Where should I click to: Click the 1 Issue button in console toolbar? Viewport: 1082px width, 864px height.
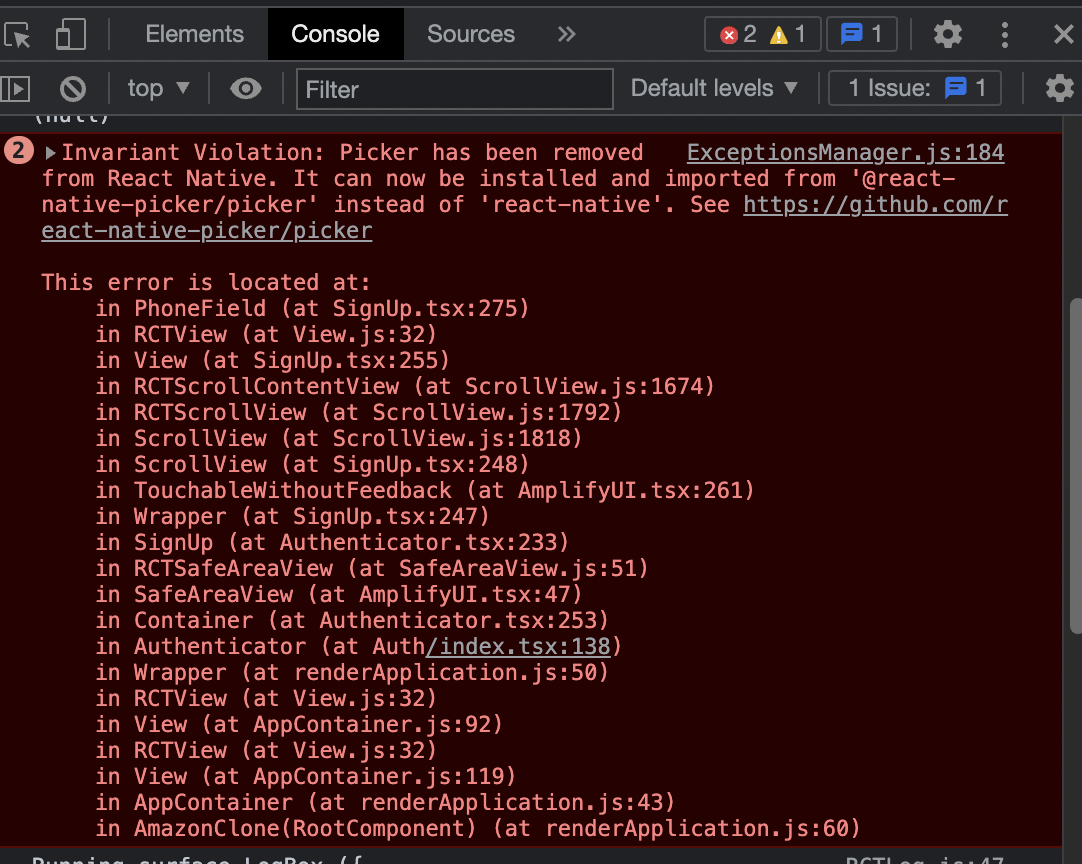point(914,88)
